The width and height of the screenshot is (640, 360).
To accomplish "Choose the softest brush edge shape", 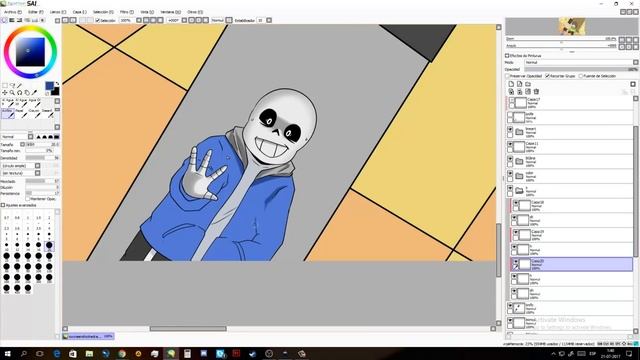I will tap(39, 137).
